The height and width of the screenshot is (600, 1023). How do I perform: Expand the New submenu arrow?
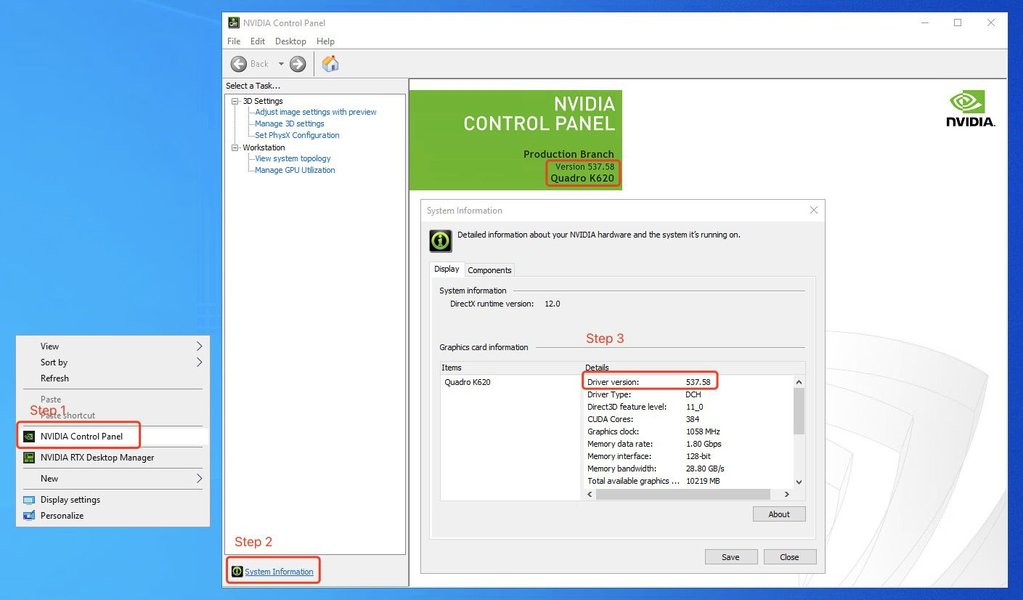[x=199, y=479]
